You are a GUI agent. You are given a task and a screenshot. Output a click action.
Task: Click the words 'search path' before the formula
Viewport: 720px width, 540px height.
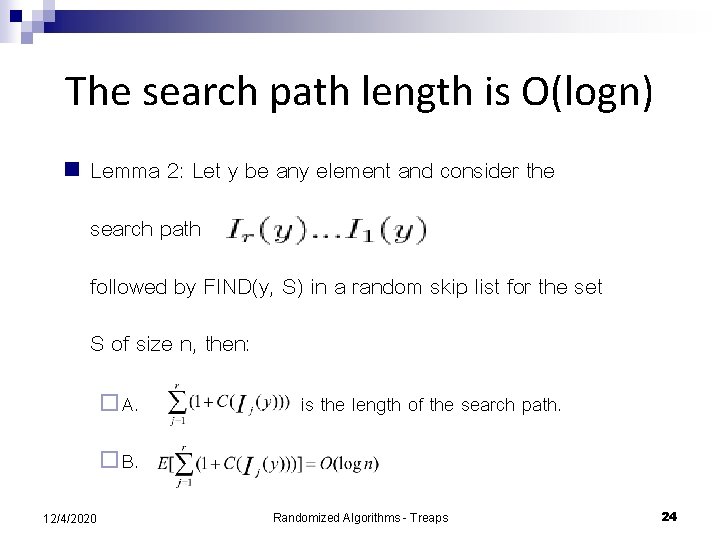145,229
